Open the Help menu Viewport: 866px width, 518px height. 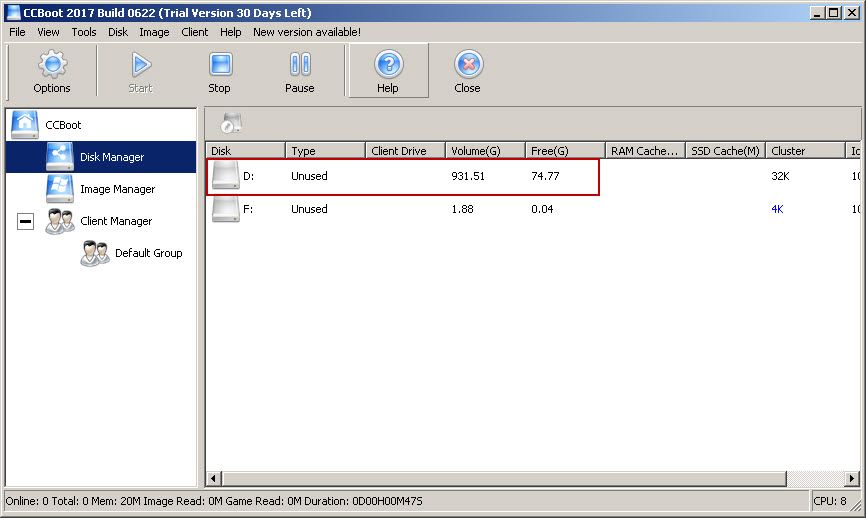point(230,32)
